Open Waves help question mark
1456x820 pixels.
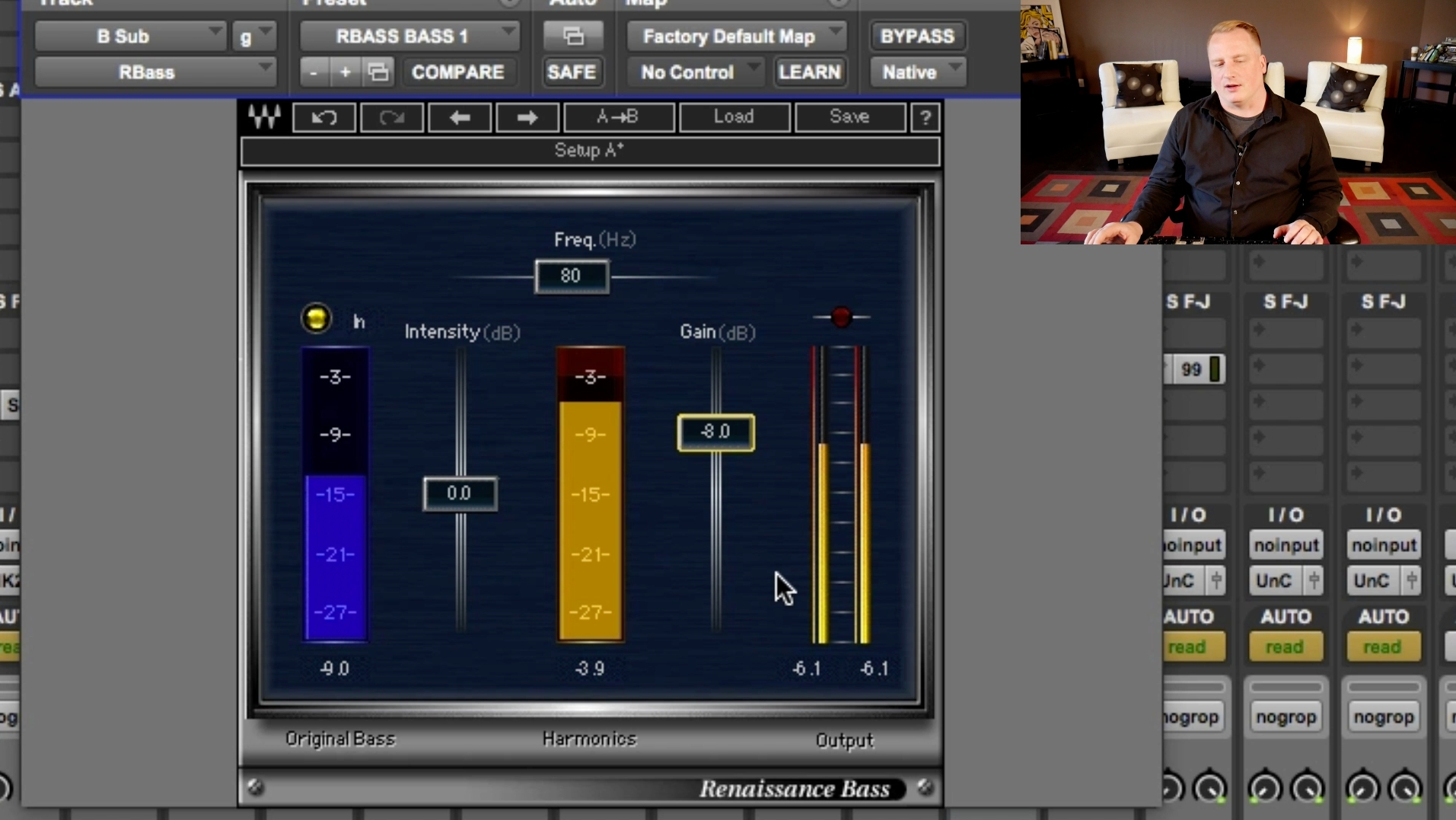[x=926, y=117]
